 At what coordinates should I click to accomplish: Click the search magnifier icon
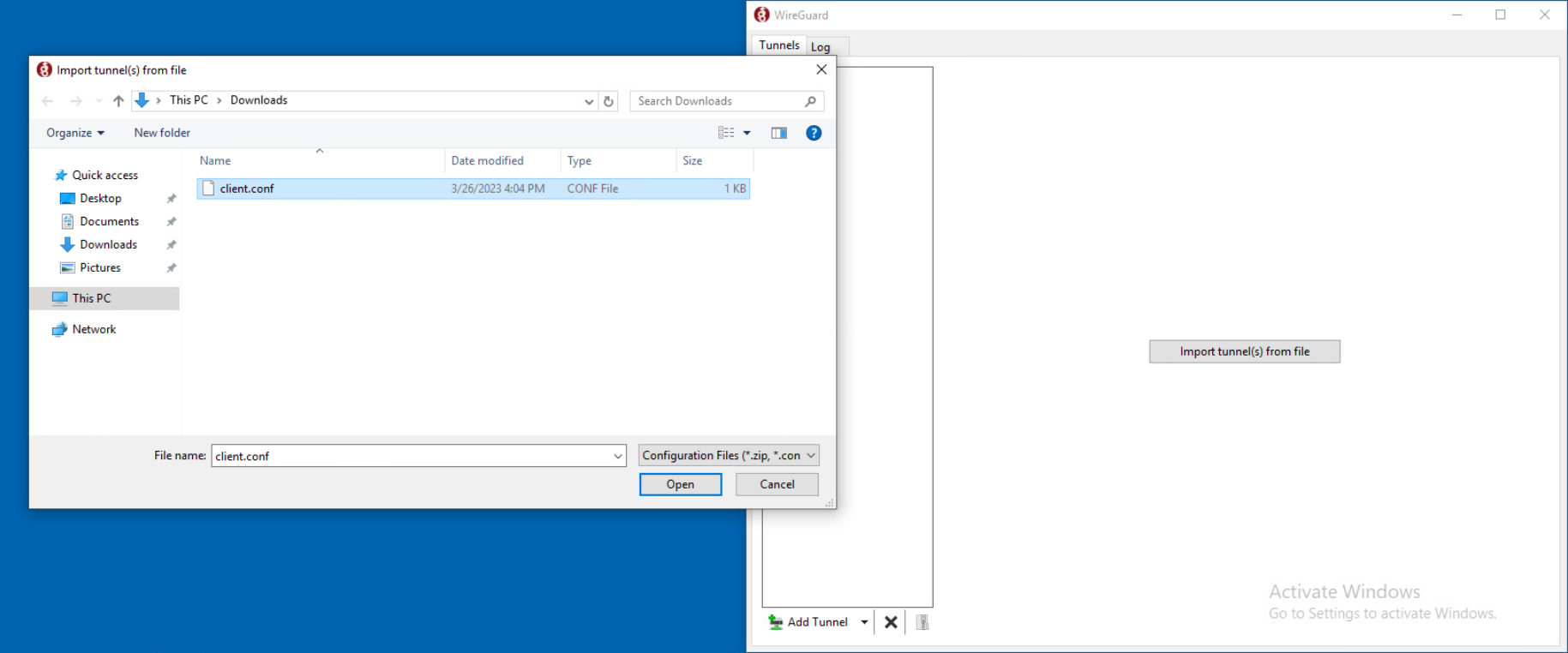(x=810, y=101)
